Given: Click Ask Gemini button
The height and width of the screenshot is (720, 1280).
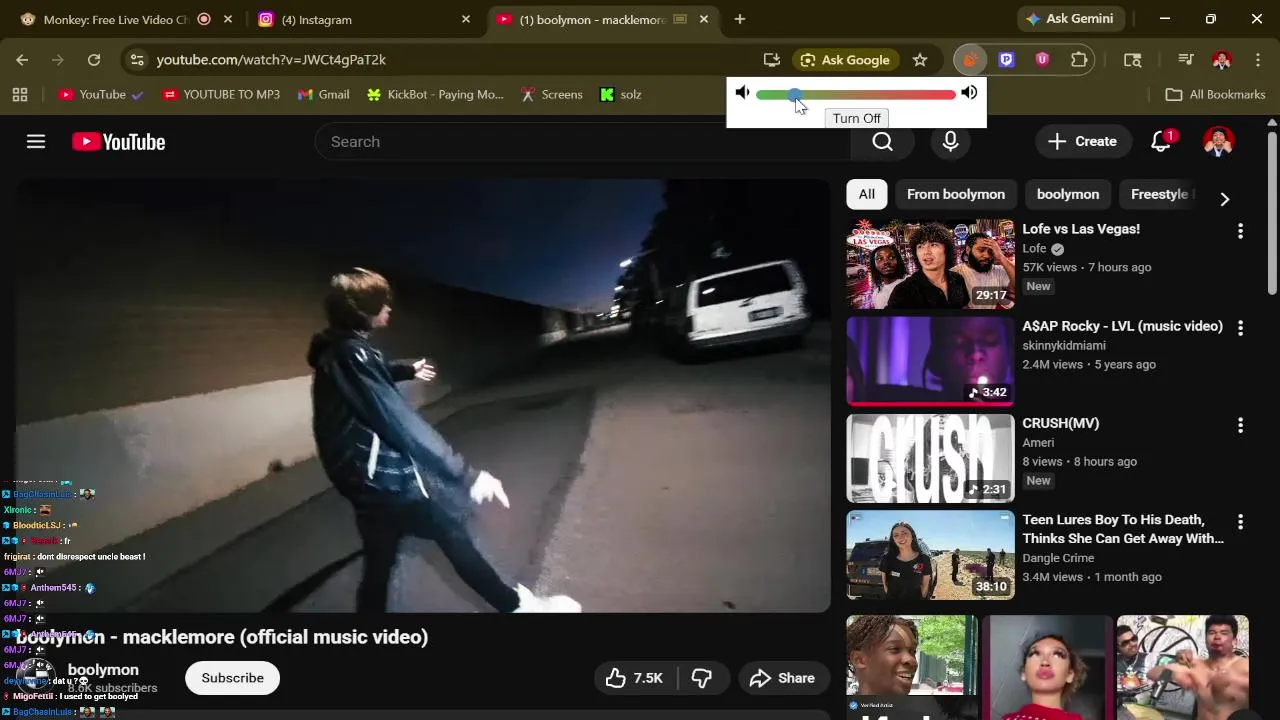Looking at the screenshot, I should pos(1072,19).
